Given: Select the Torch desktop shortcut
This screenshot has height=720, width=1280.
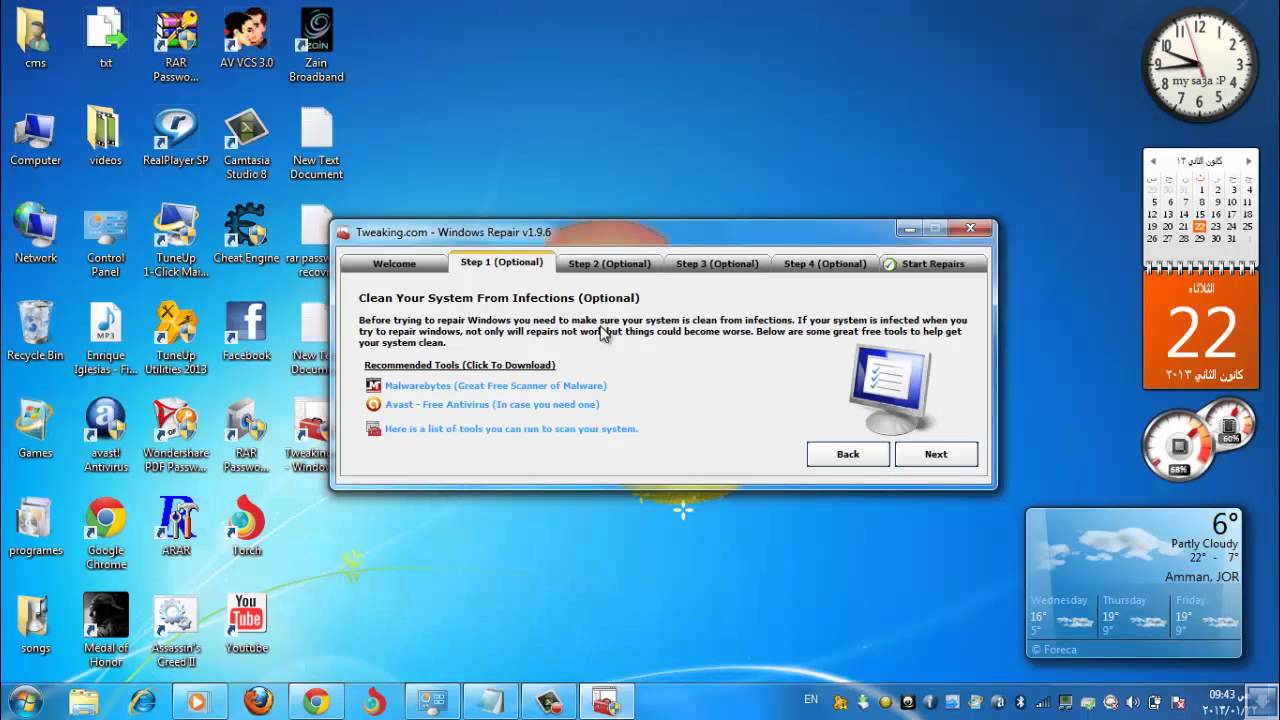Looking at the screenshot, I should click(x=246, y=528).
